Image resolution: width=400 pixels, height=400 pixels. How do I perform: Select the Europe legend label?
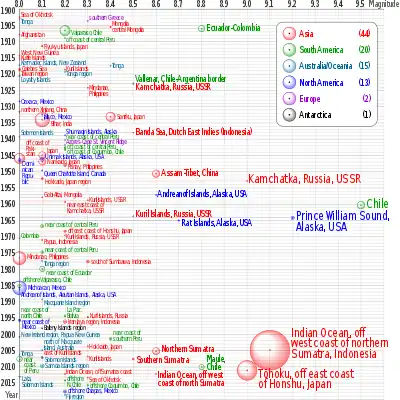(x=310, y=99)
